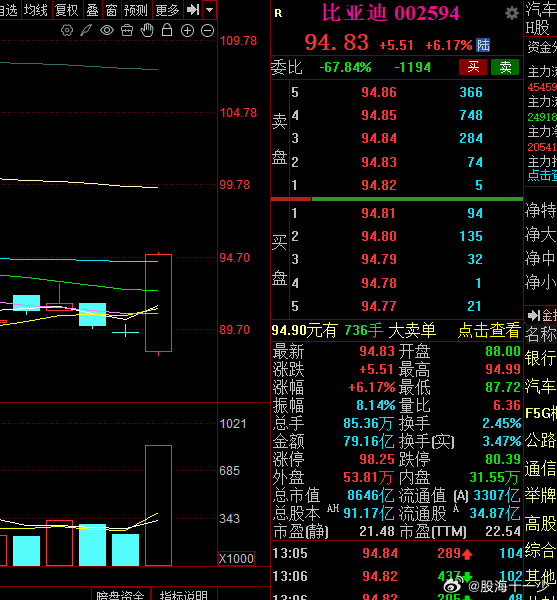The height and width of the screenshot is (600, 557).
Task: Click the green 卖 sell button
Action: [x=505, y=67]
